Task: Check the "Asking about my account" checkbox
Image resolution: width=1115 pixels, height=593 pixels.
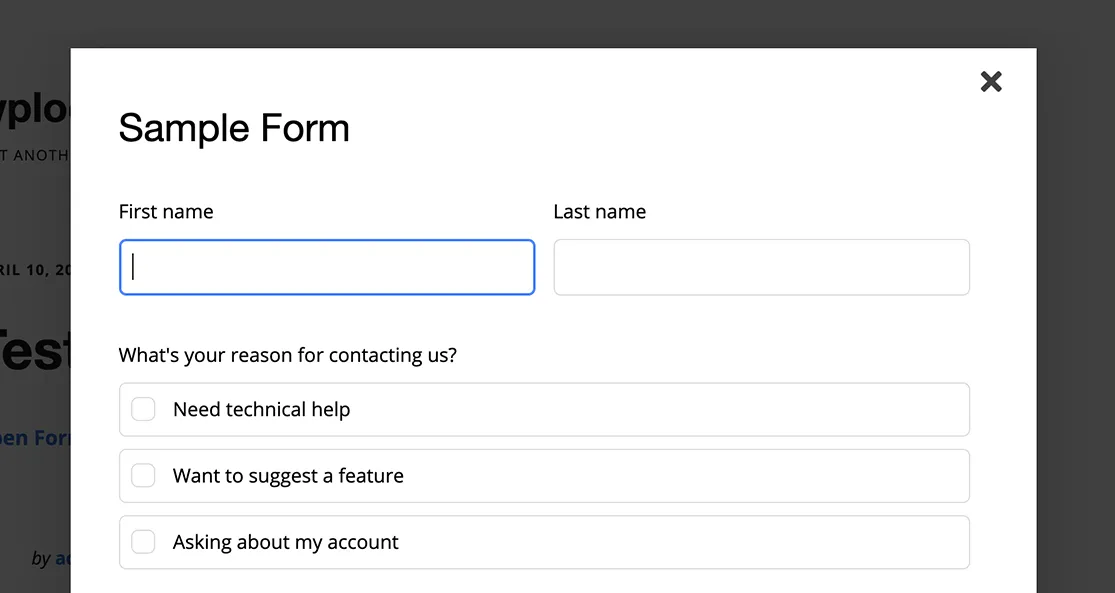Action: click(143, 541)
